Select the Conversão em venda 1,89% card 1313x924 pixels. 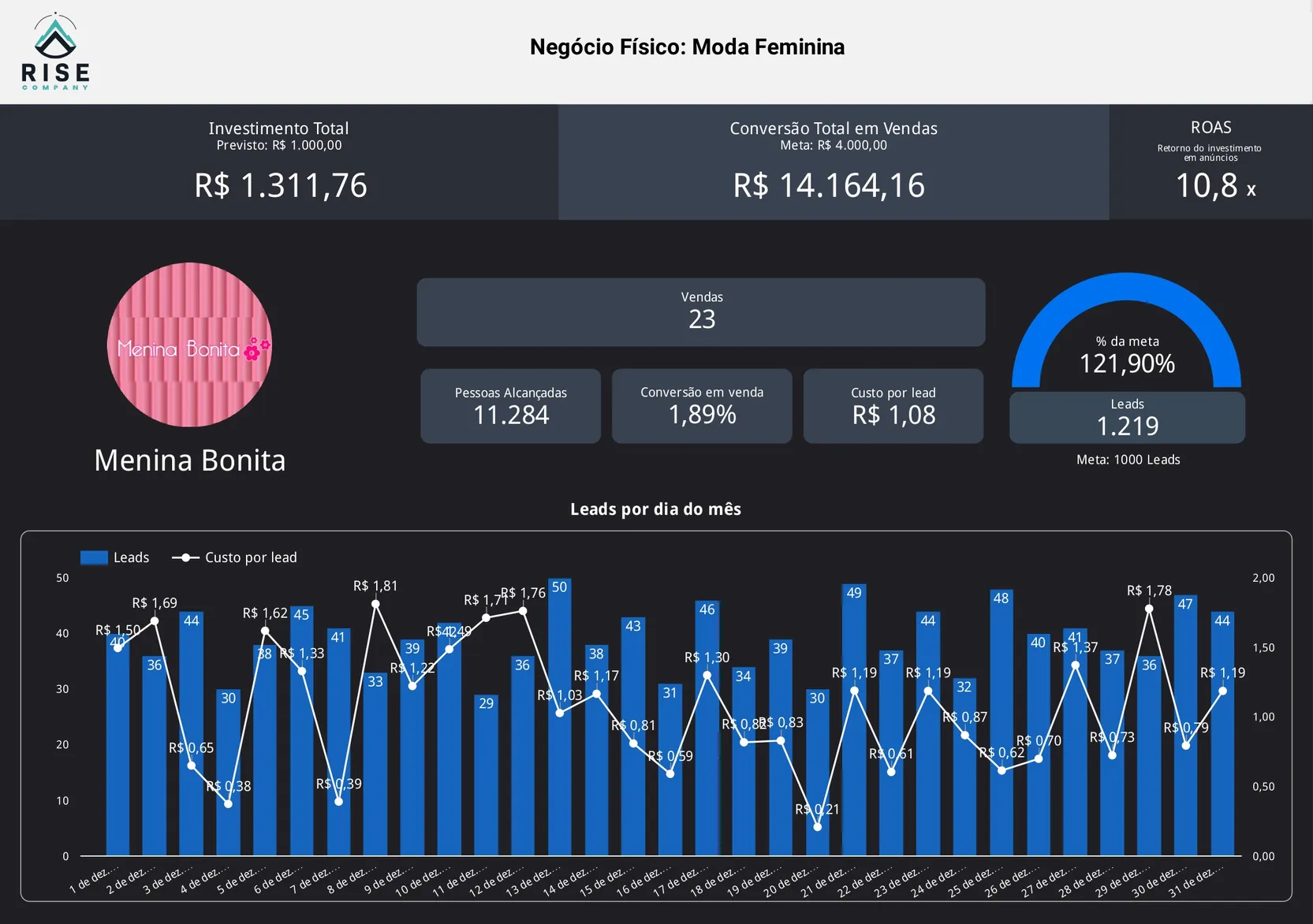[x=701, y=406]
